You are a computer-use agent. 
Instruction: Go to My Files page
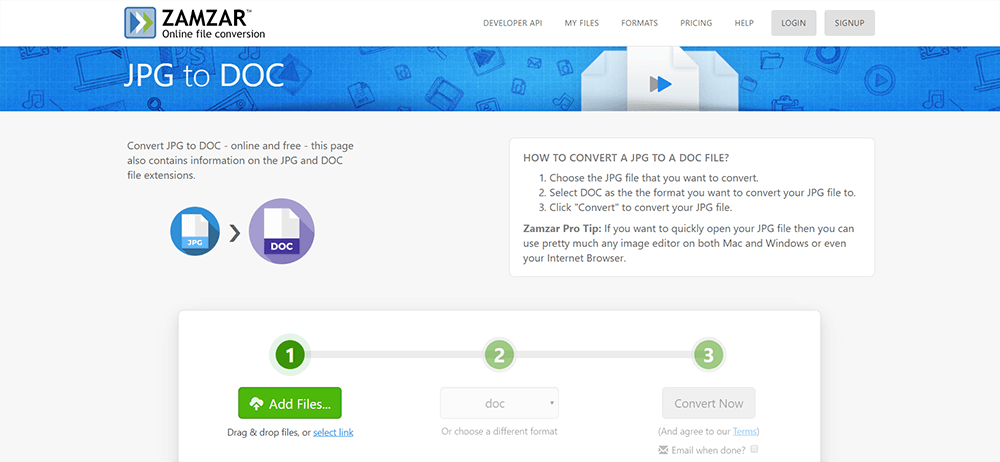584,23
